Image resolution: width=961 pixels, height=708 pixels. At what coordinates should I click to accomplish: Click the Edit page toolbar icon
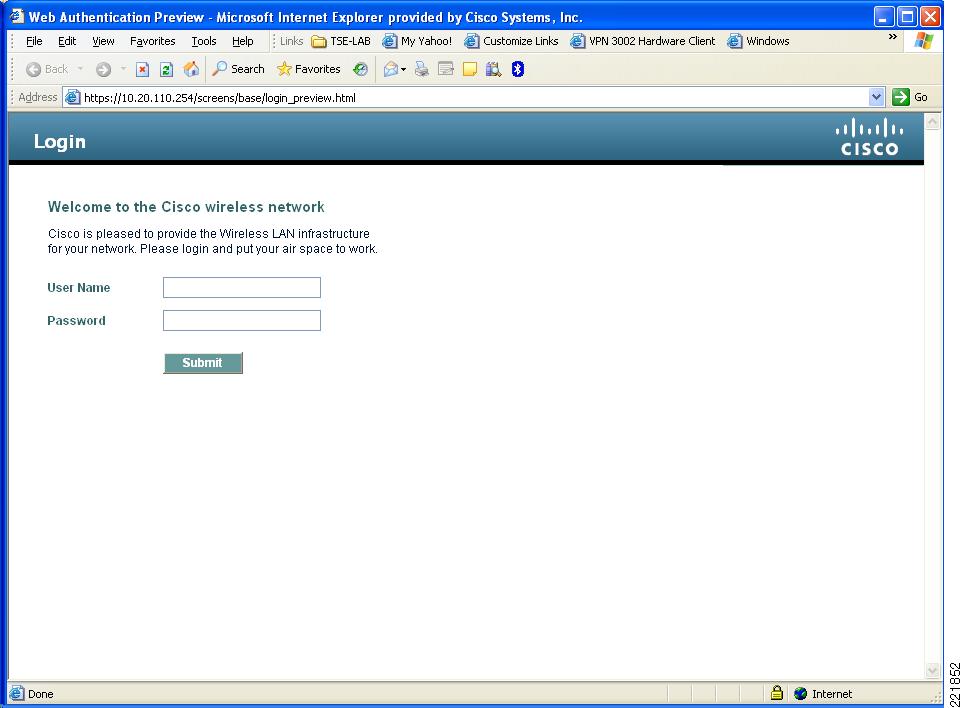[446, 69]
